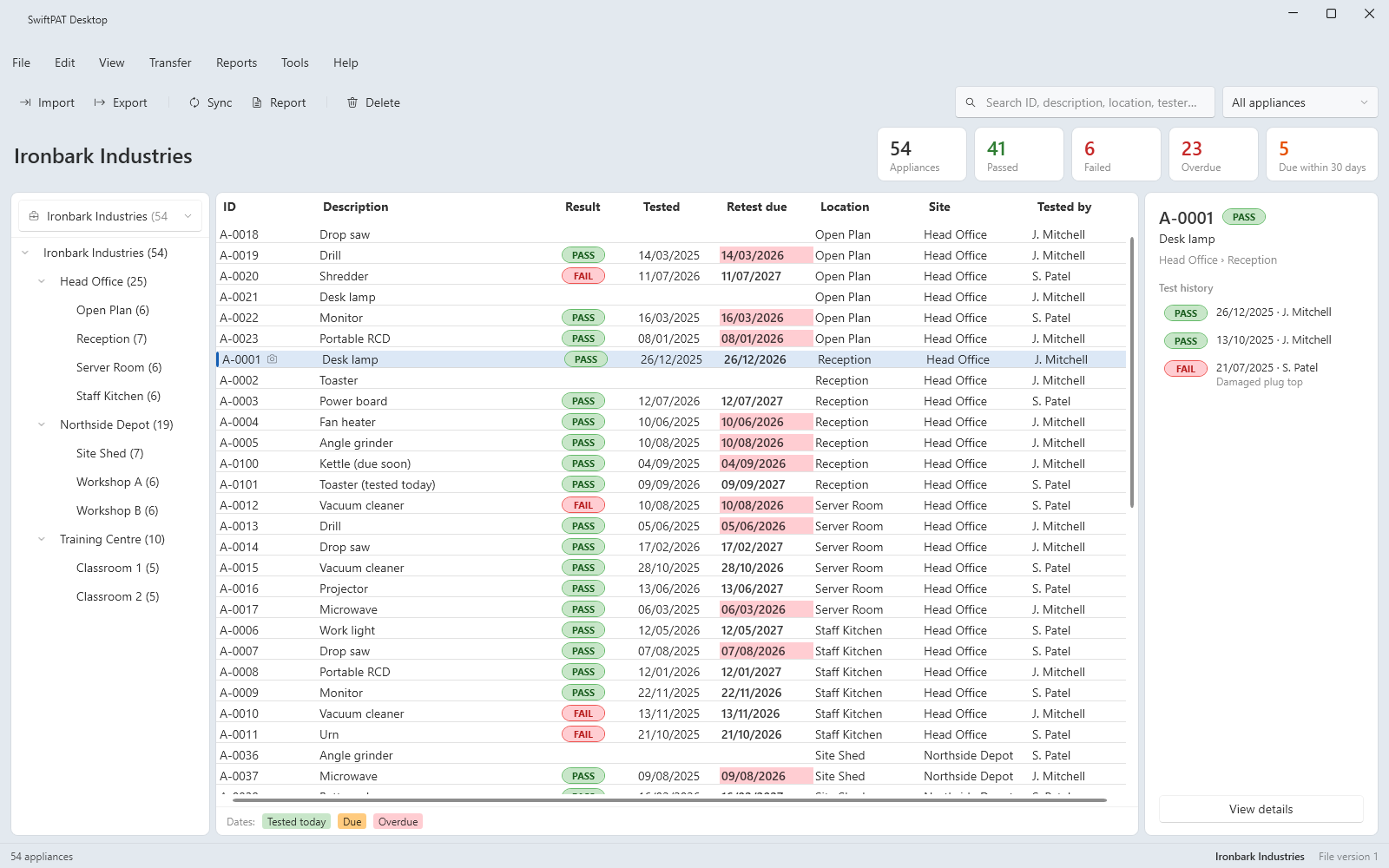Click the View details button
Viewport: 1389px width, 868px height.
(x=1261, y=809)
